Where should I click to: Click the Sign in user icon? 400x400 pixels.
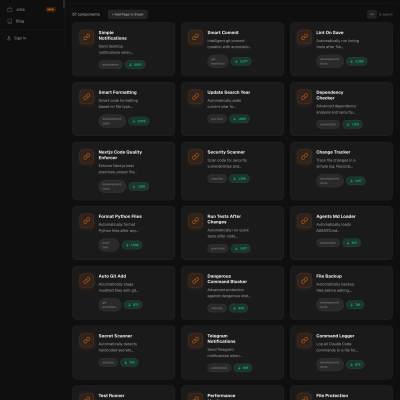click(9, 38)
